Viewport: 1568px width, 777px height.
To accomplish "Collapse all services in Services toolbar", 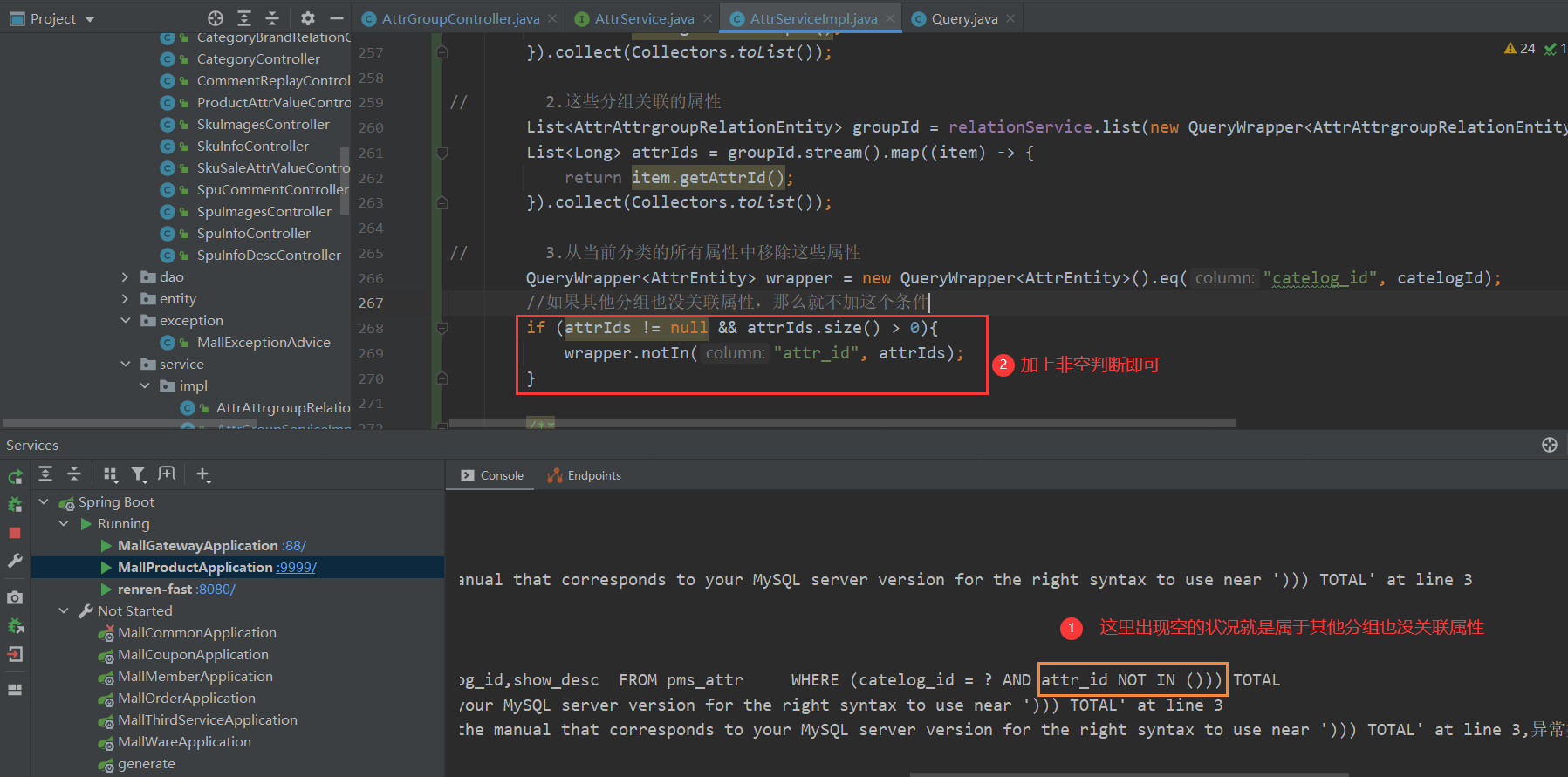I will [x=74, y=474].
